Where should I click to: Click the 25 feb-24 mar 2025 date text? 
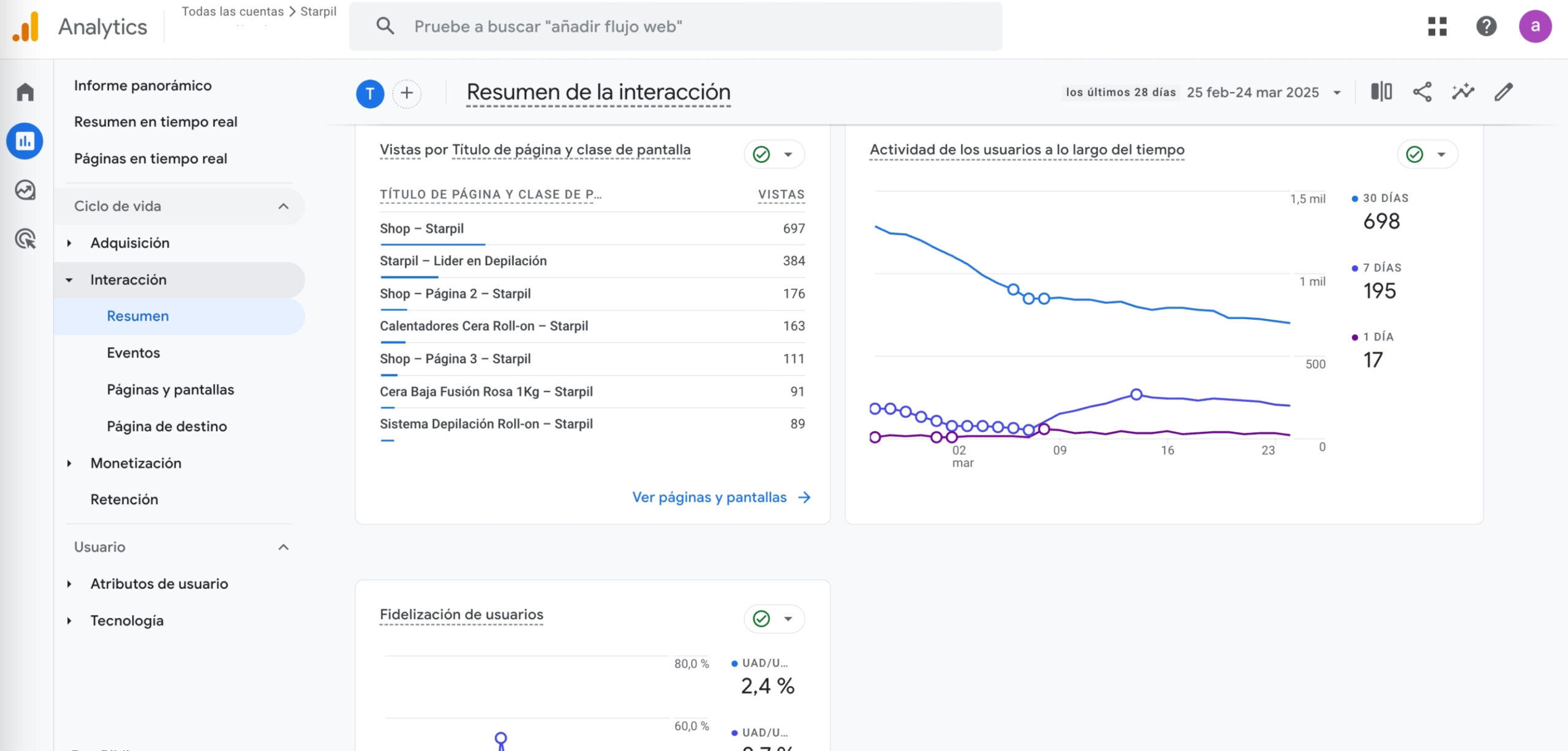pos(1253,92)
